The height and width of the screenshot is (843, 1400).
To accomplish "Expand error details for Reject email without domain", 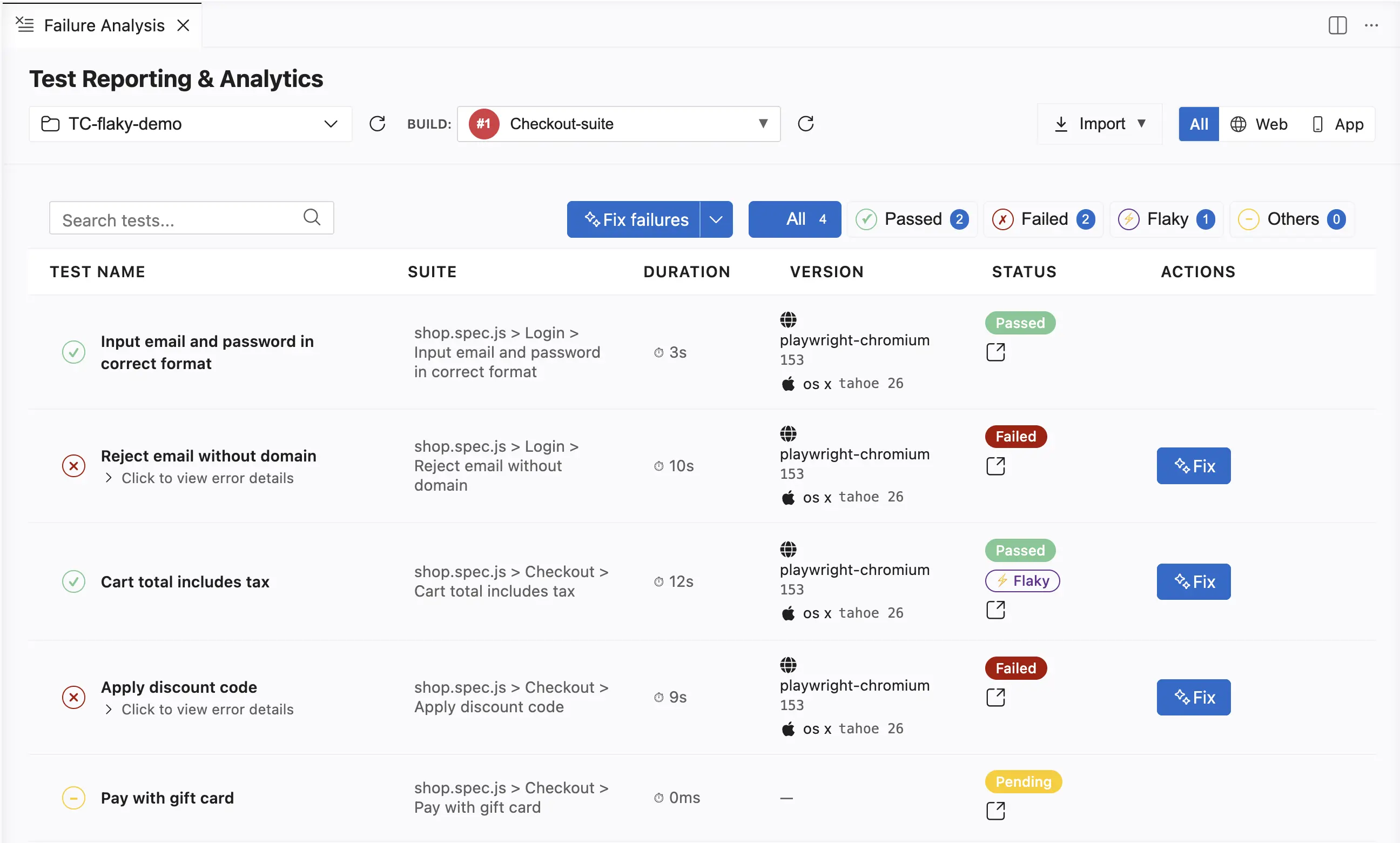I will pos(199,478).
